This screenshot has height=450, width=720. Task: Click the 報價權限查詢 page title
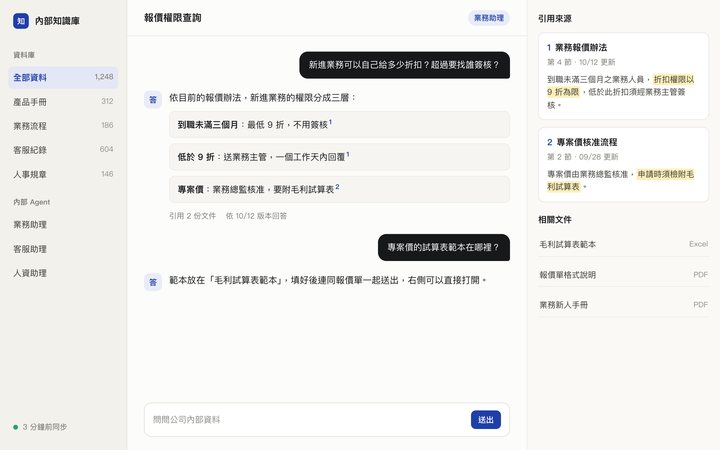tap(173, 18)
